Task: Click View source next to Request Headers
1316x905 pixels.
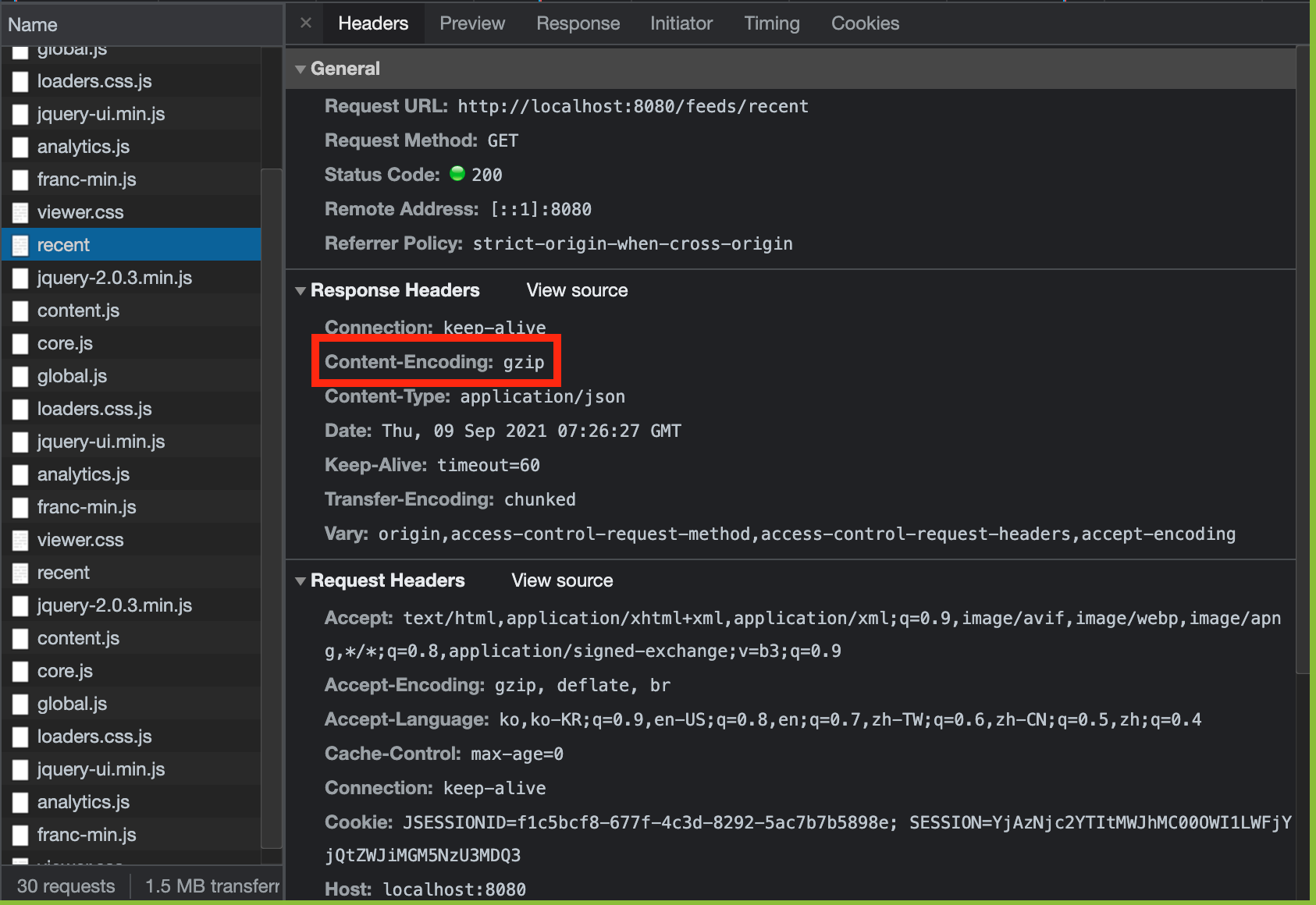Action: (x=561, y=580)
